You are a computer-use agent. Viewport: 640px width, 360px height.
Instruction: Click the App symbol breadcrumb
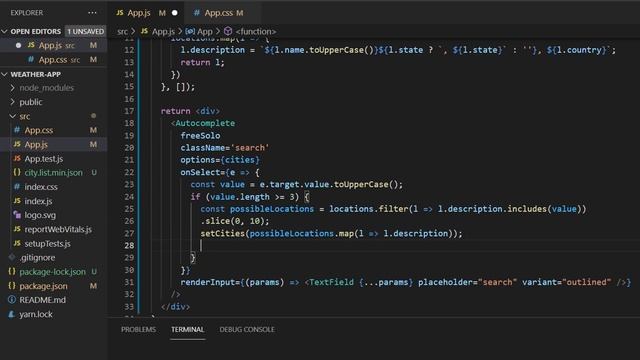204,31
